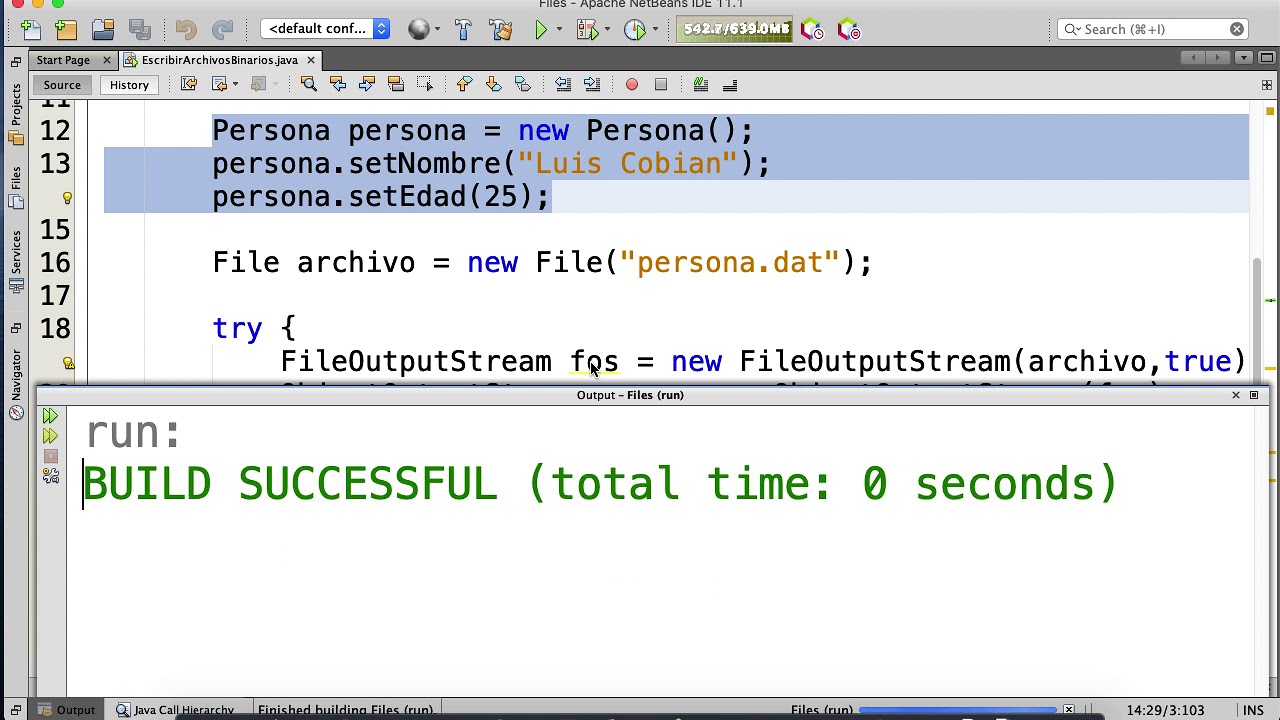Click Find Previous Occurrence icon
Image resolution: width=1280 pixels, height=720 pixels.
(337, 85)
